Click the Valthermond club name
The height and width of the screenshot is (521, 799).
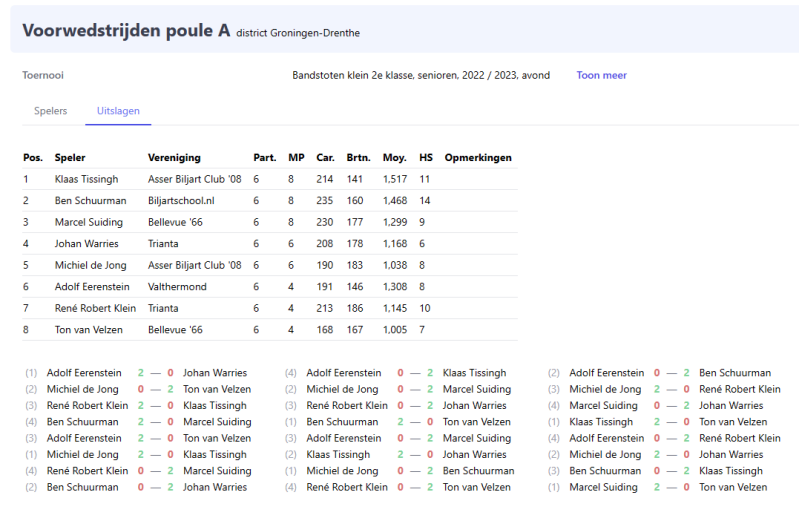(179, 286)
